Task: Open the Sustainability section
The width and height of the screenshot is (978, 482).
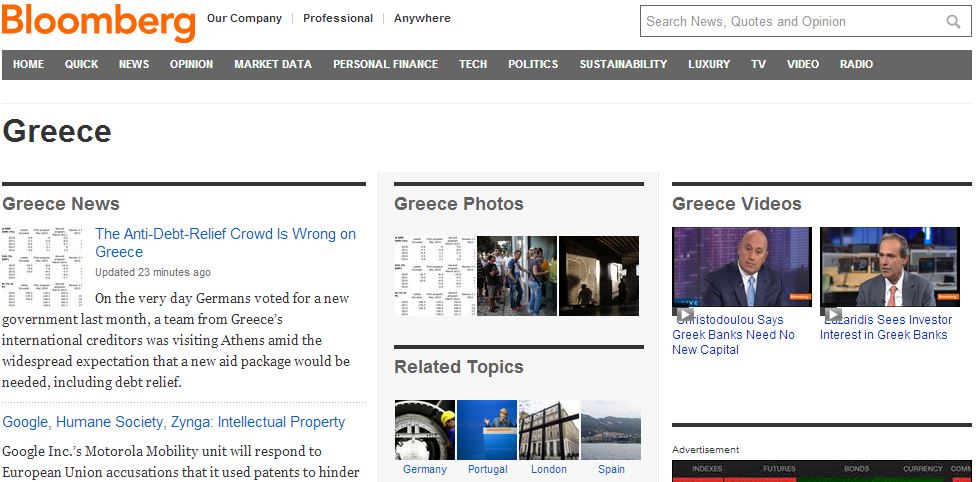Action: point(623,64)
